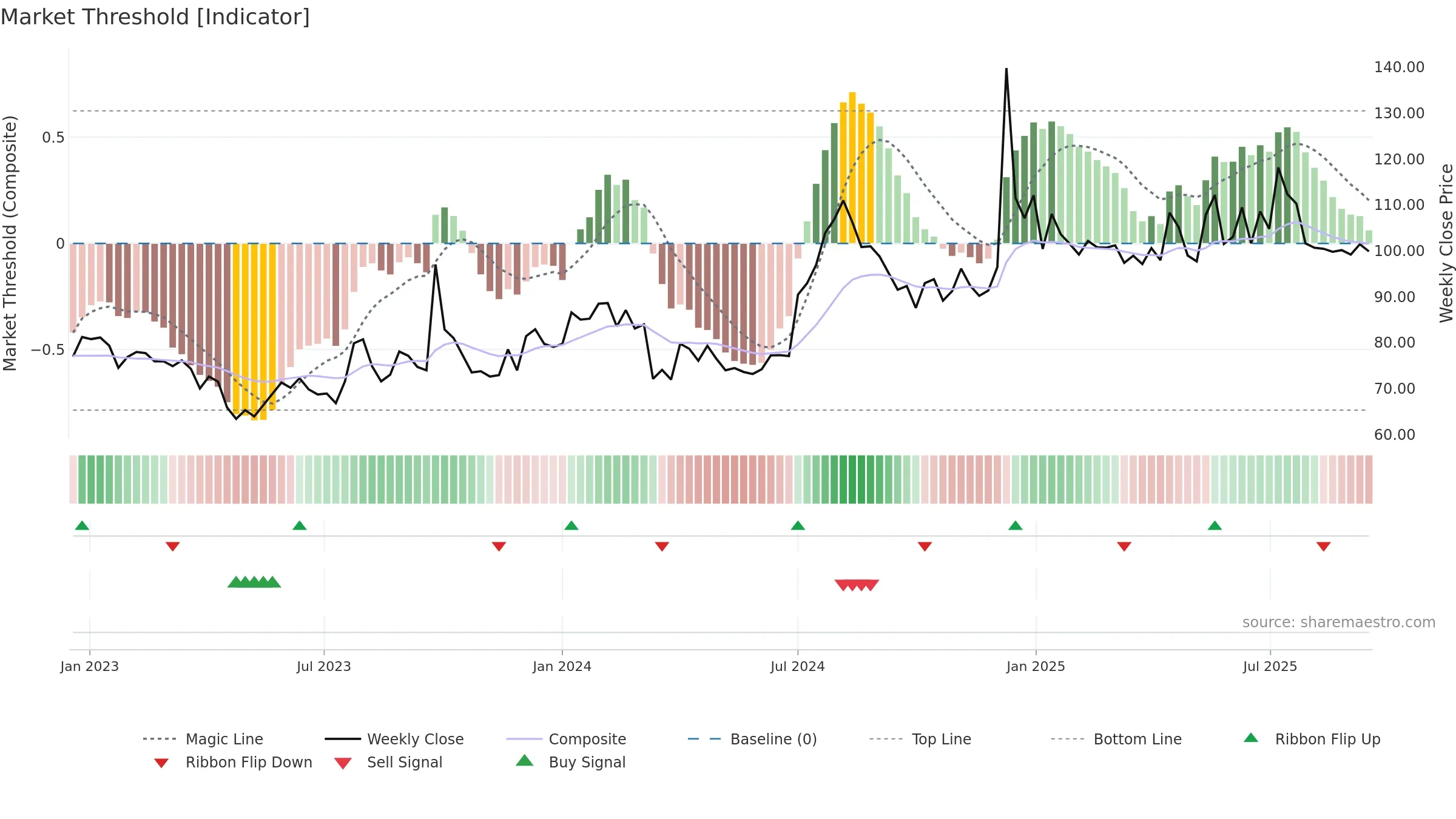1456x819 pixels.
Task: Click the weekly close price spike near 140
Action: (x=1006, y=70)
